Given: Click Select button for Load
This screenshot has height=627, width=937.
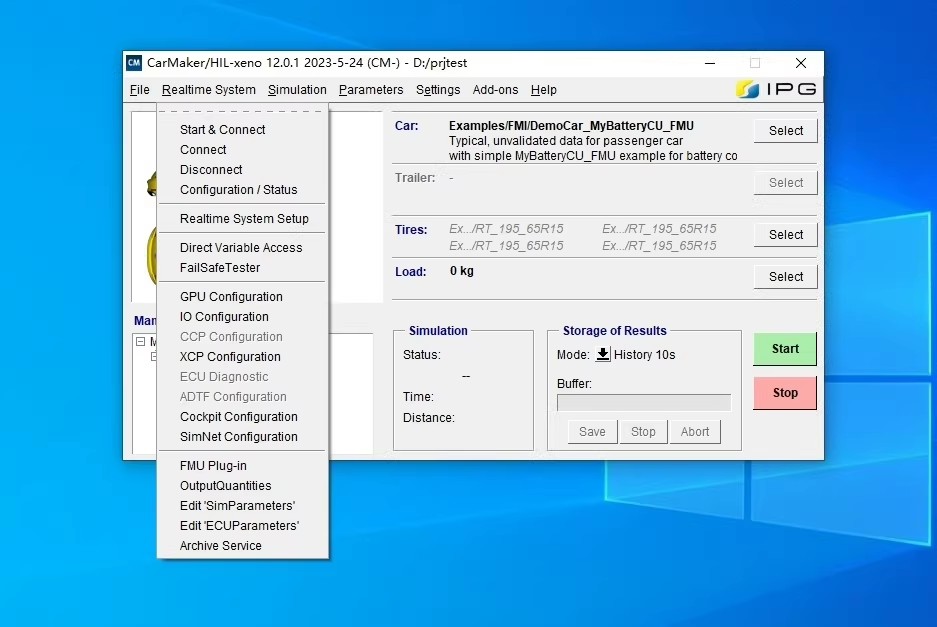Looking at the screenshot, I should click(785, 277).
